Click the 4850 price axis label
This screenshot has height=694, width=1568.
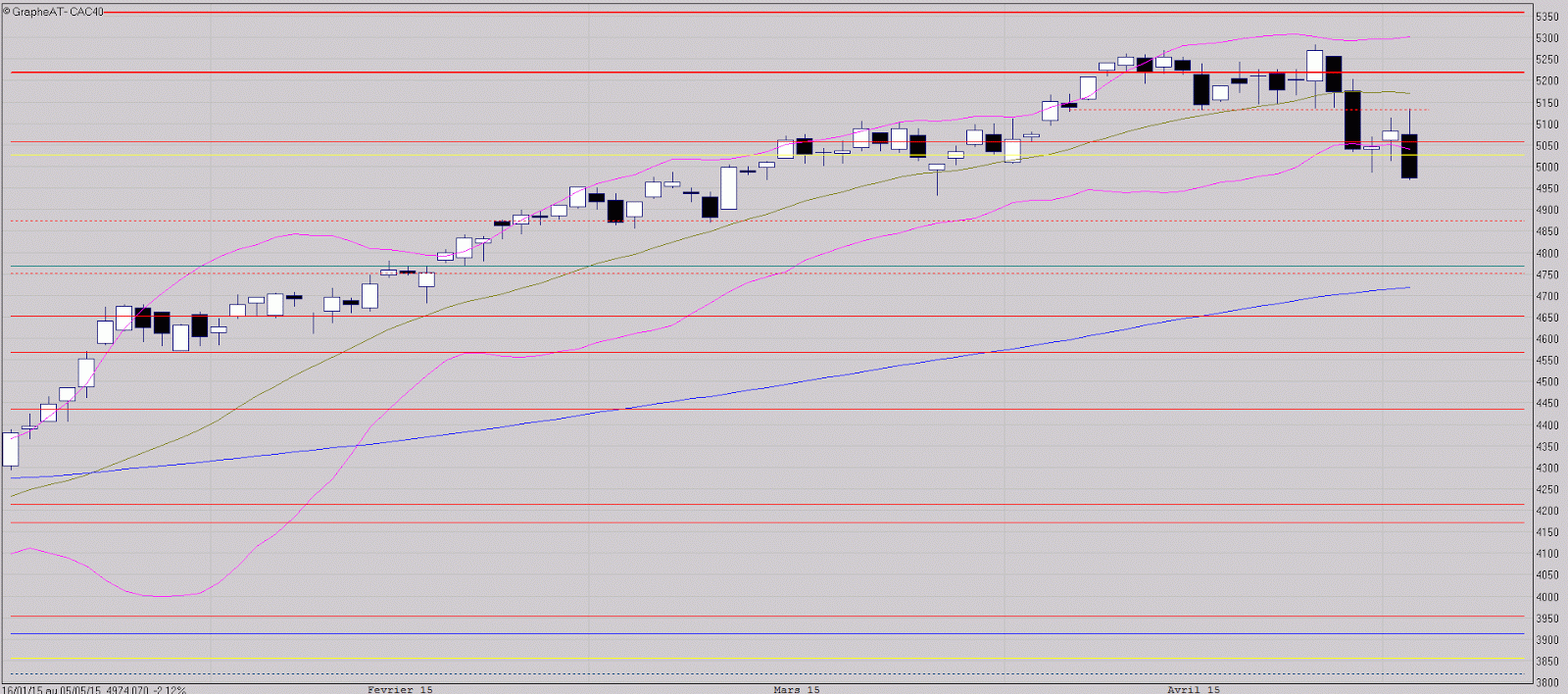[1547, 231]
